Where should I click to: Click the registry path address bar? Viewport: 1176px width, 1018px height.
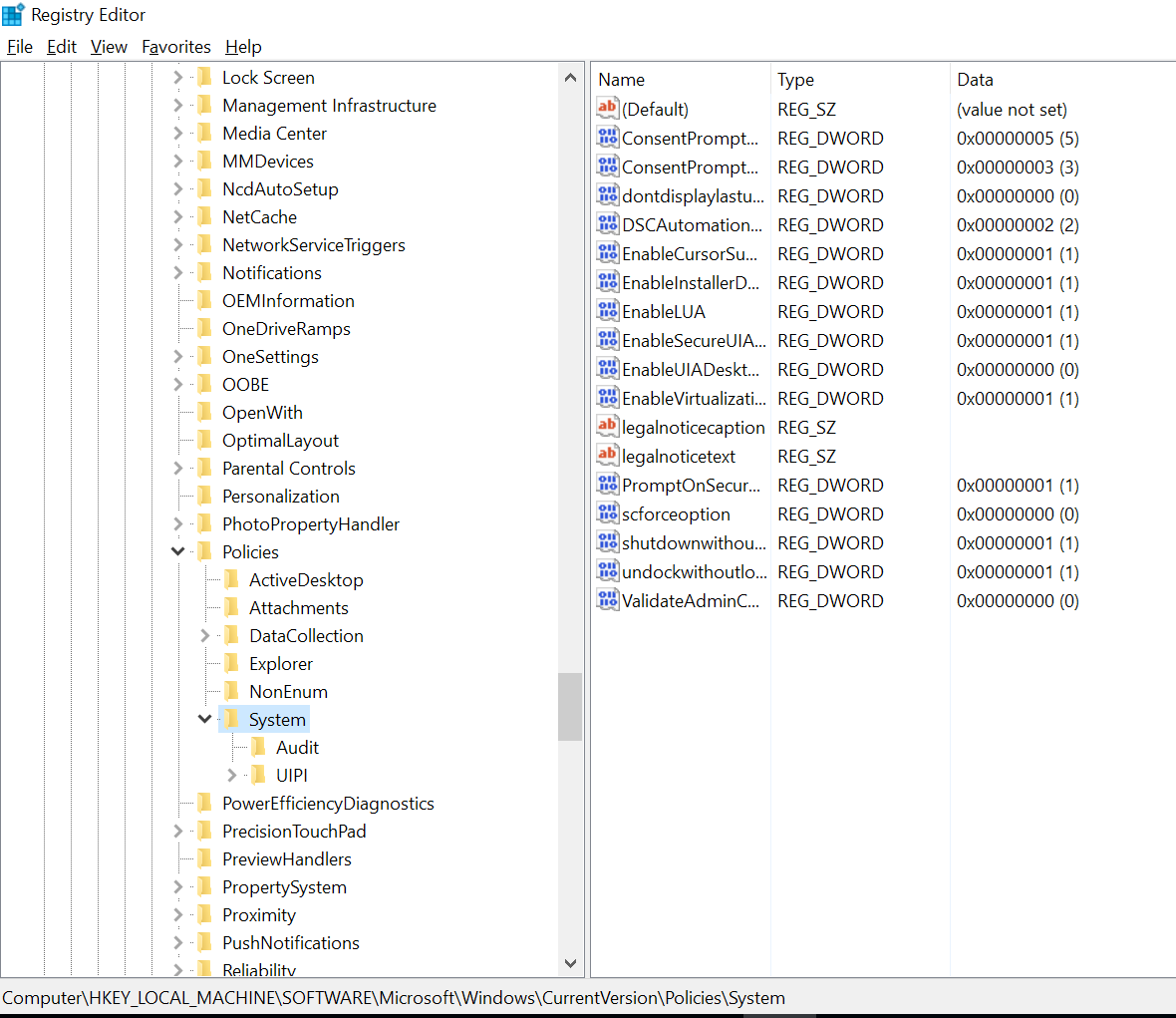[588, 998]
